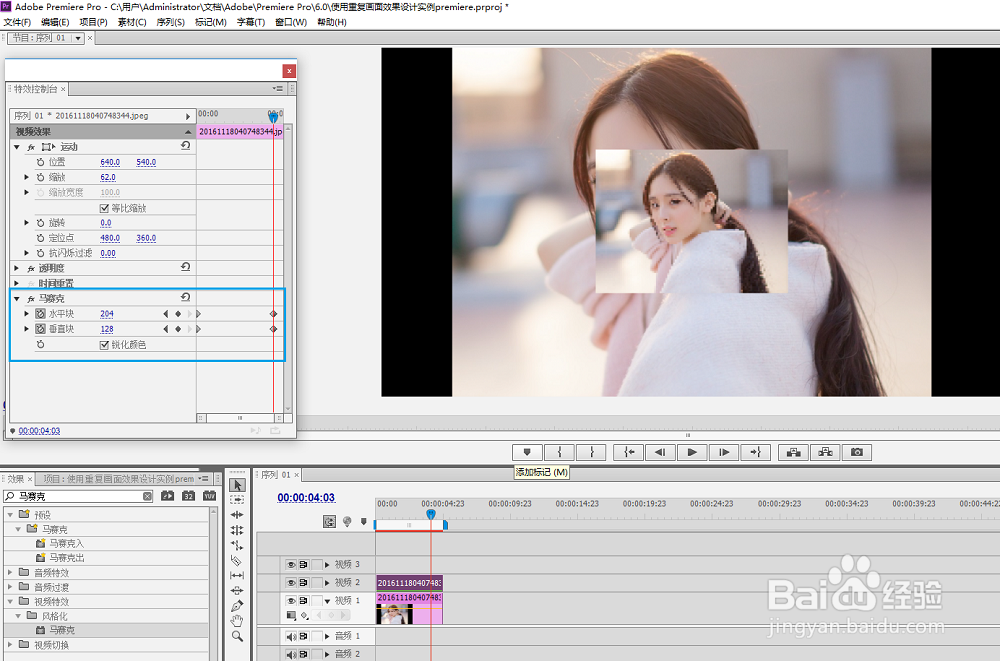Filter effects by YUV icon
Viewport: 1000px width, 661px height.
click(210, 496)
